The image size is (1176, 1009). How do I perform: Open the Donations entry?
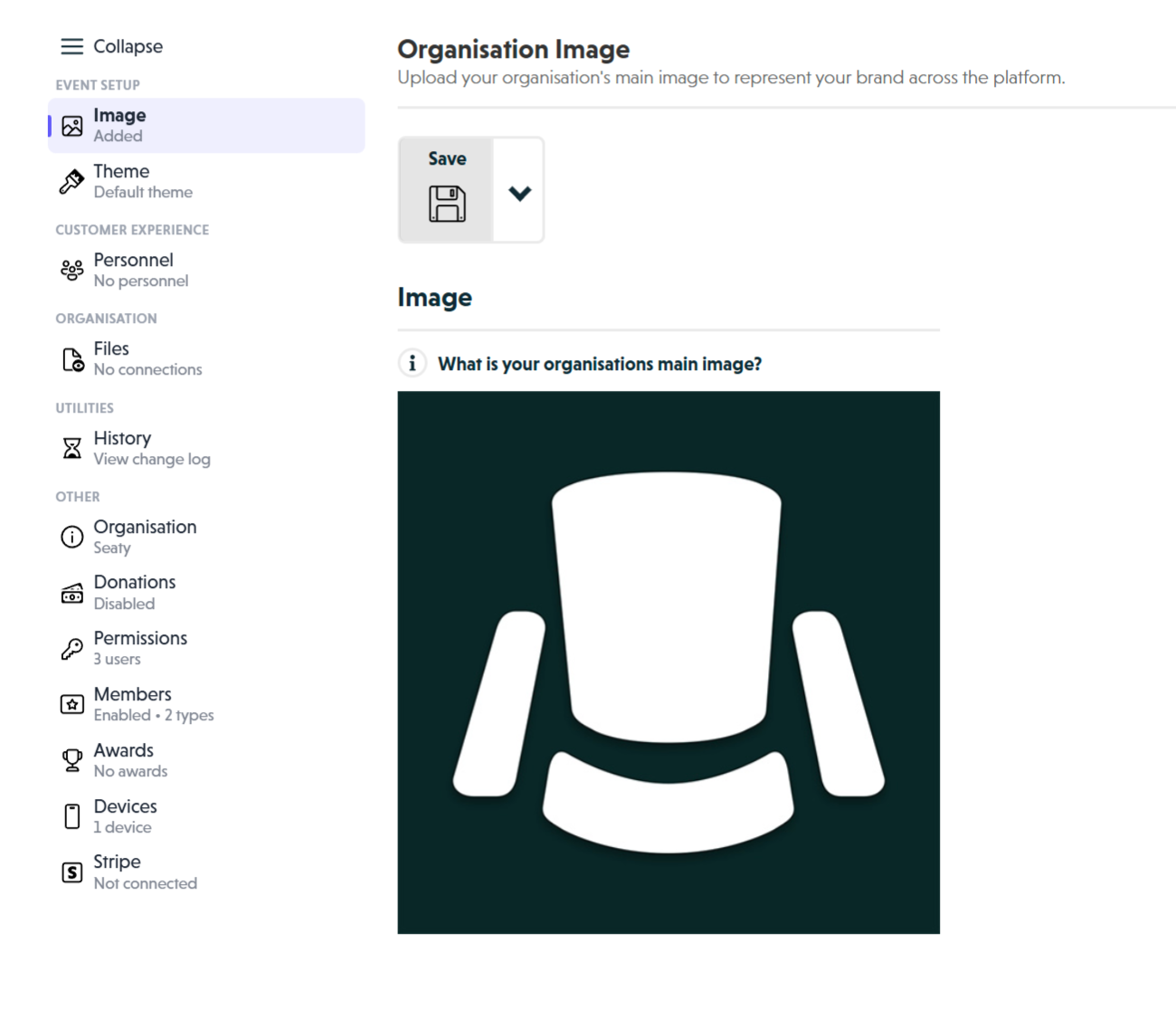(x=206, y=592)
